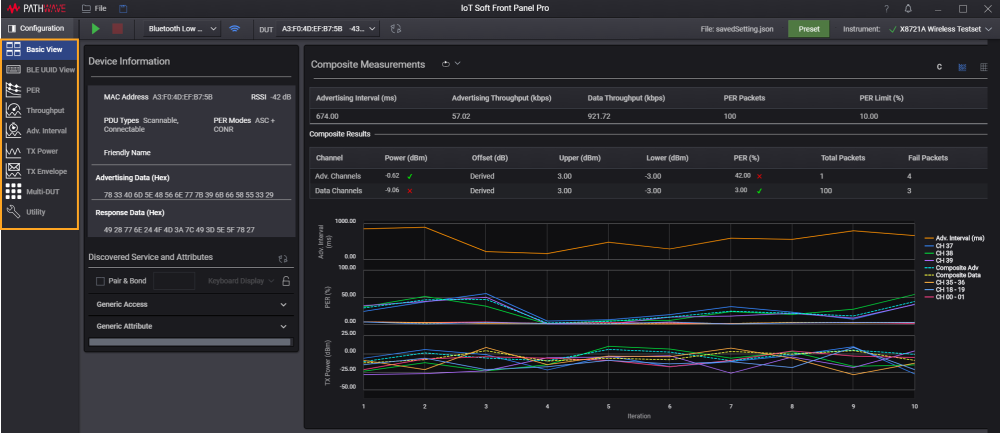This screenshot has height=433, width=1000.
Task: Open the DUT address dropdown
Action: tap(328, 29)
